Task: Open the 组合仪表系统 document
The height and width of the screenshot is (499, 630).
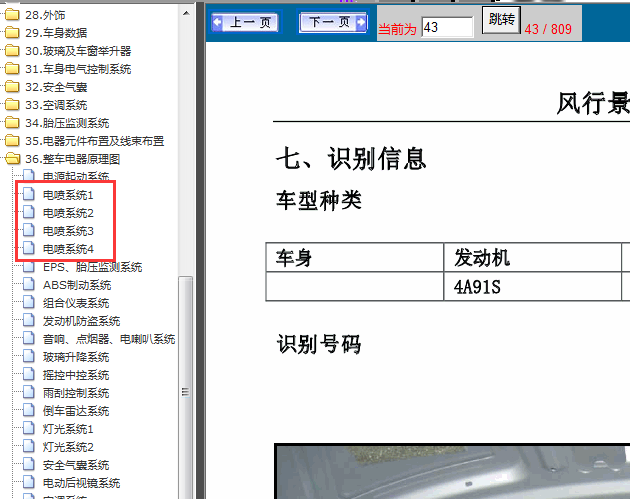Action: [x=76, y=303]
